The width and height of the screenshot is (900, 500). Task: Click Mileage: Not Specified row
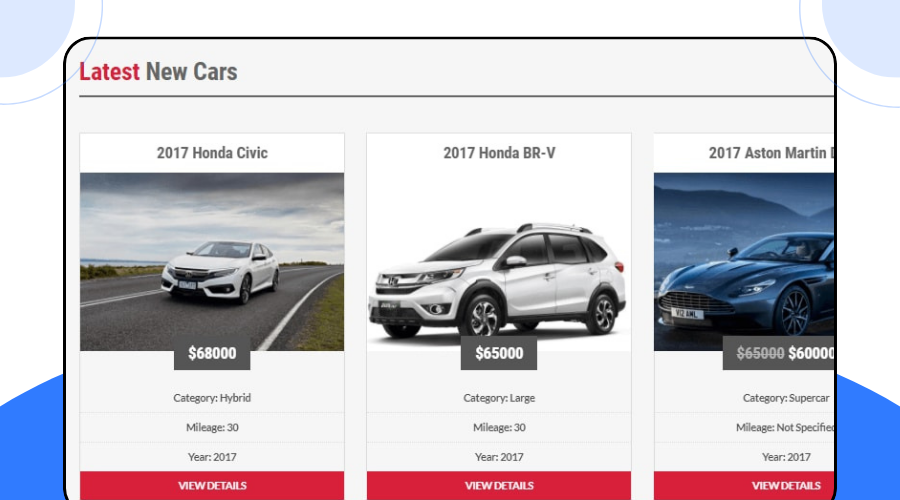(744, 428)
